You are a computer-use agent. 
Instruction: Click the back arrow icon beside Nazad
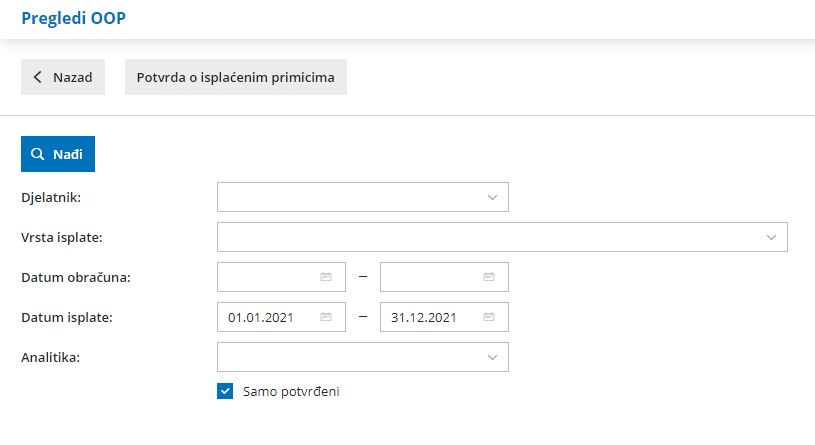click(38, 77)
